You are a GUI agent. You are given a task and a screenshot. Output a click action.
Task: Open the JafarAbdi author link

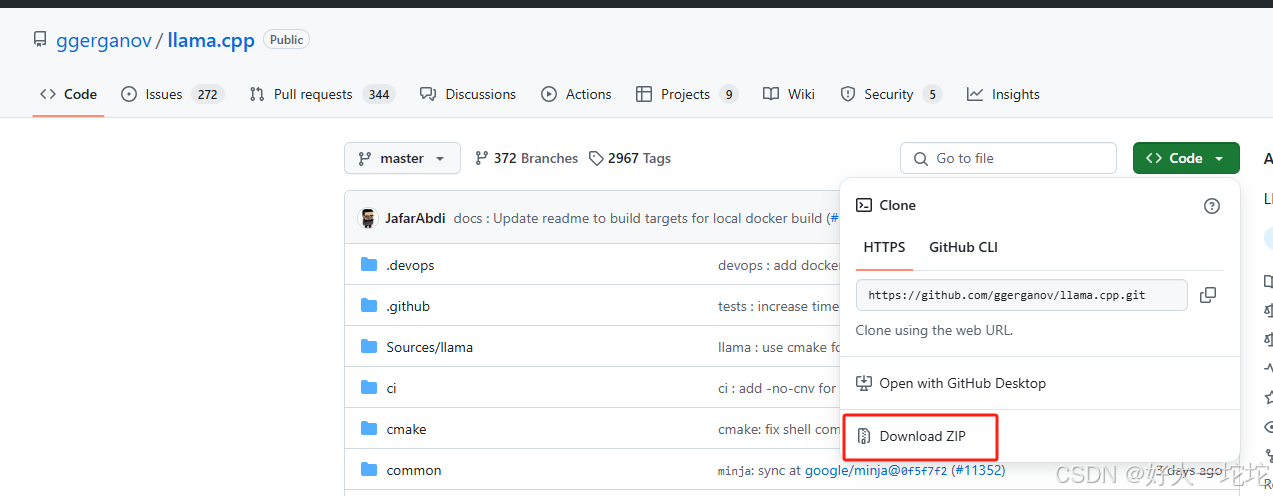point(415,218)
